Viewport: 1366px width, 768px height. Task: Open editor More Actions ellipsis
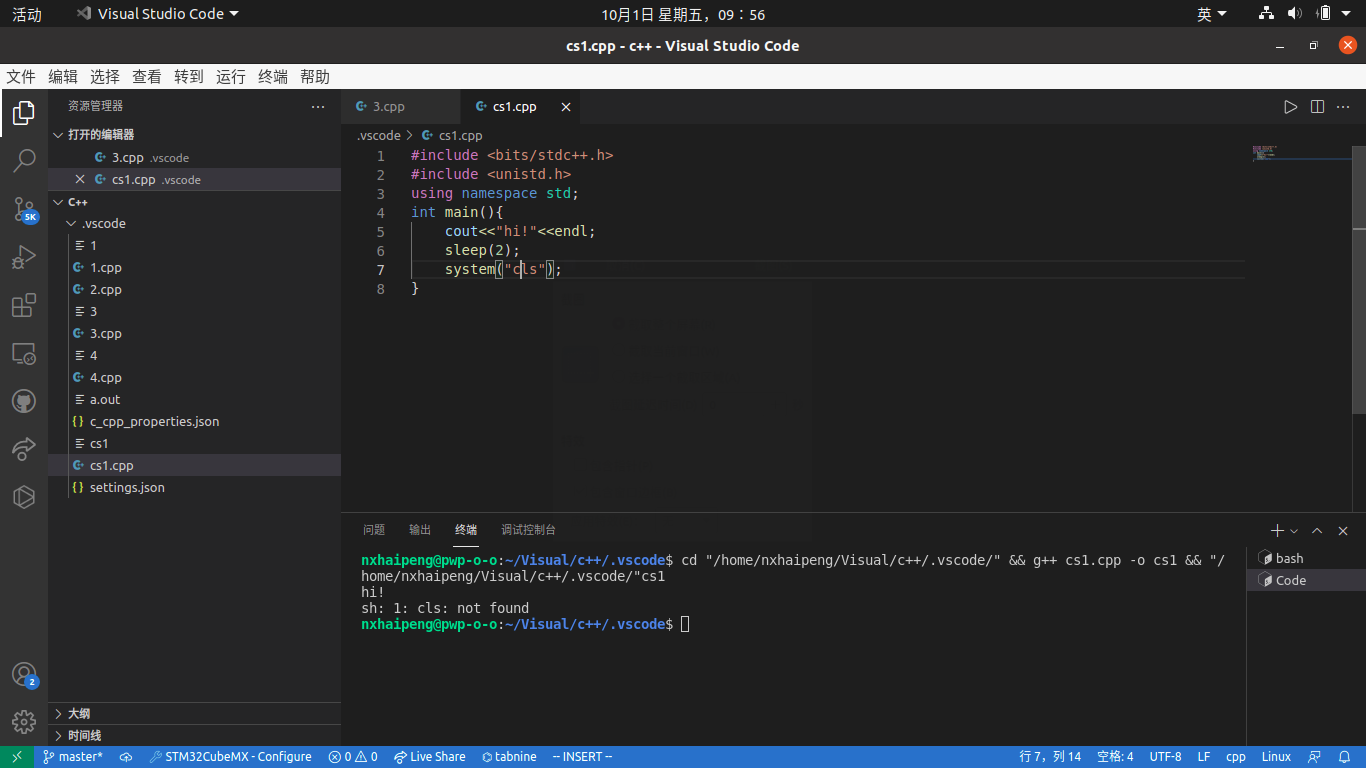coord(1344,107)
